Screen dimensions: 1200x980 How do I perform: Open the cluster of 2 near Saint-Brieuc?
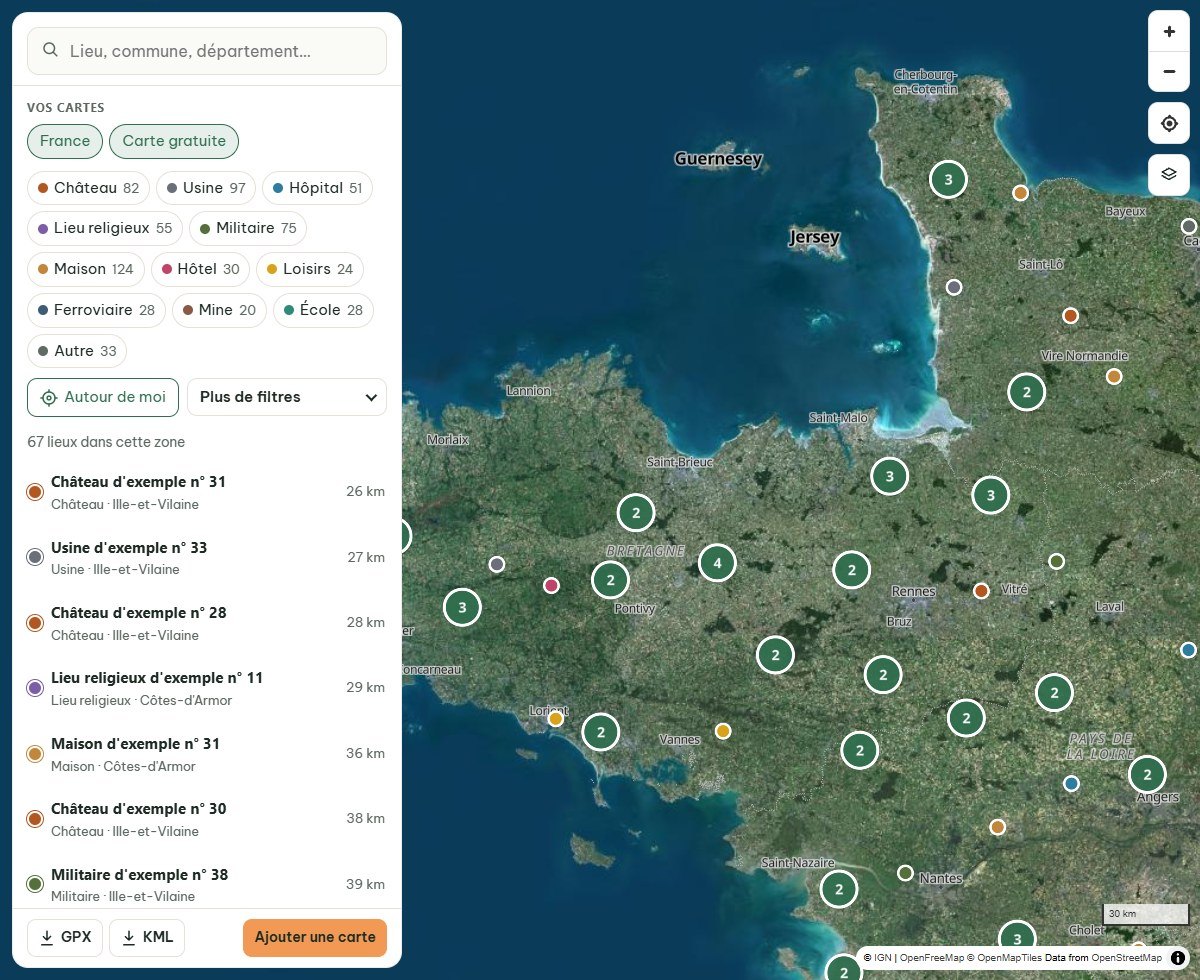pos(636,514)
